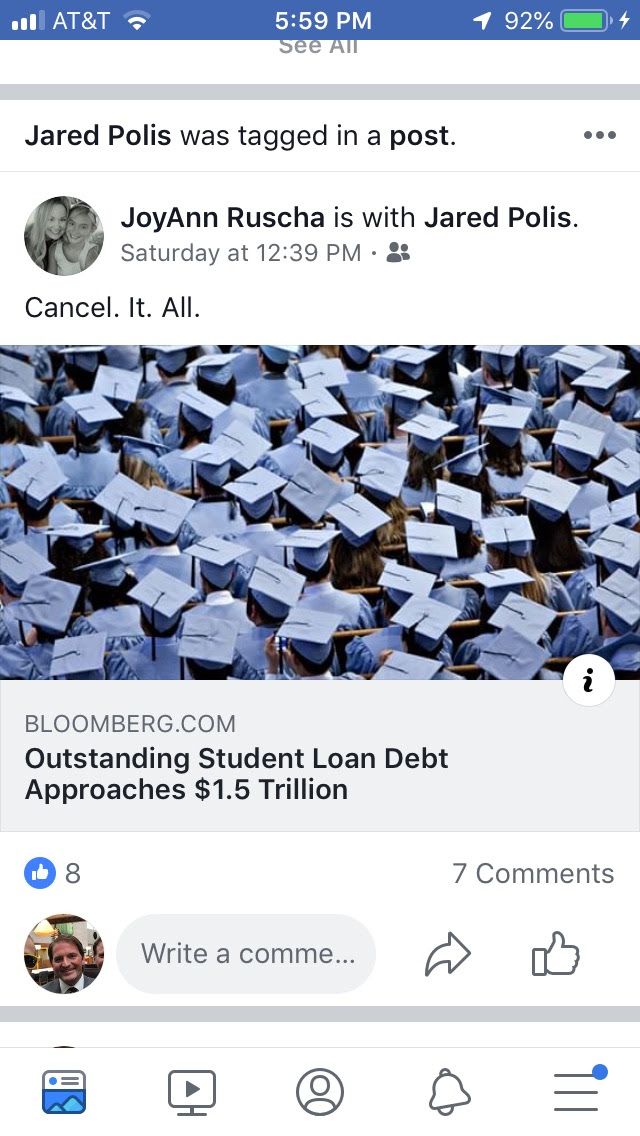640x1136 pixels.
Task: Open the Notifications bell tab
Action: point(449,1090)
